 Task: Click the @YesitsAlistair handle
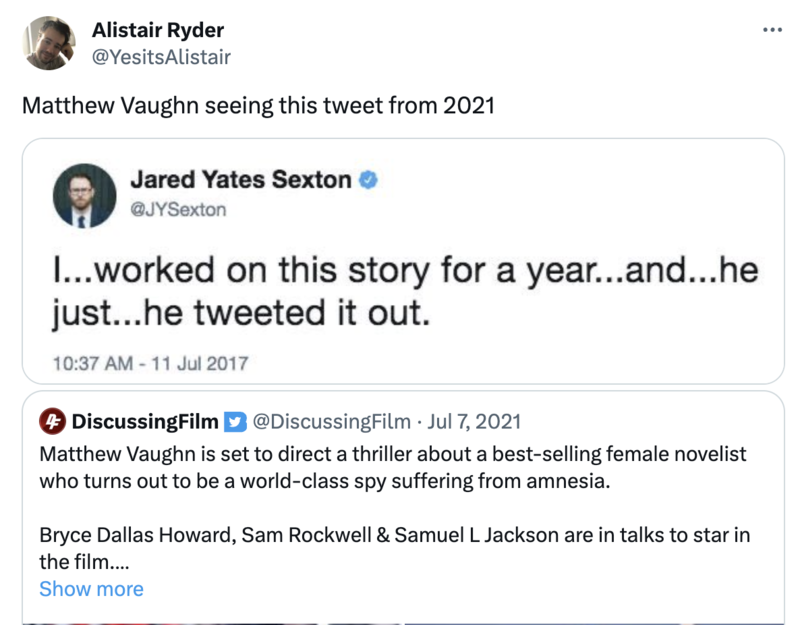[x=161, y=57]
